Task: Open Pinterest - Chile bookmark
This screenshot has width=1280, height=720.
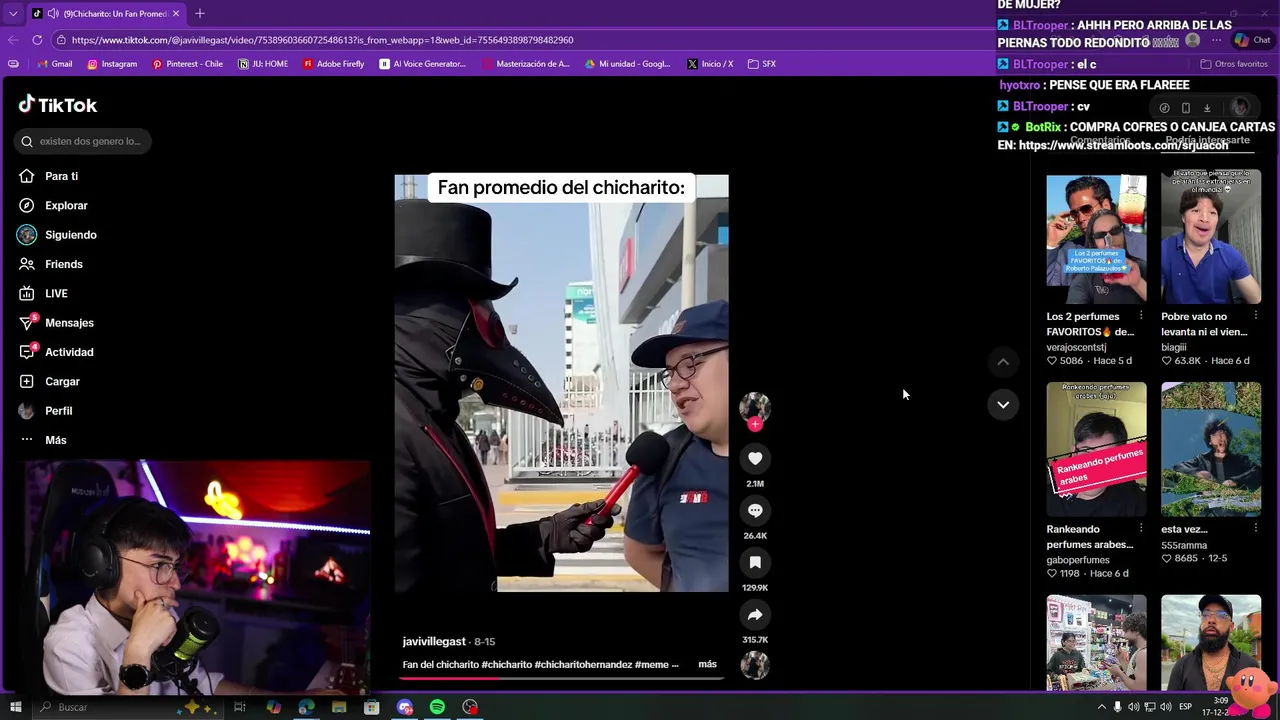Action: pos(187,64)
